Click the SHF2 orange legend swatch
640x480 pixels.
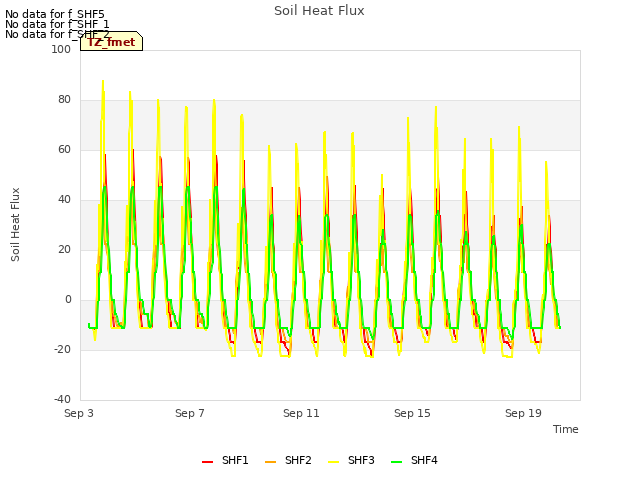tap(270, 462)
